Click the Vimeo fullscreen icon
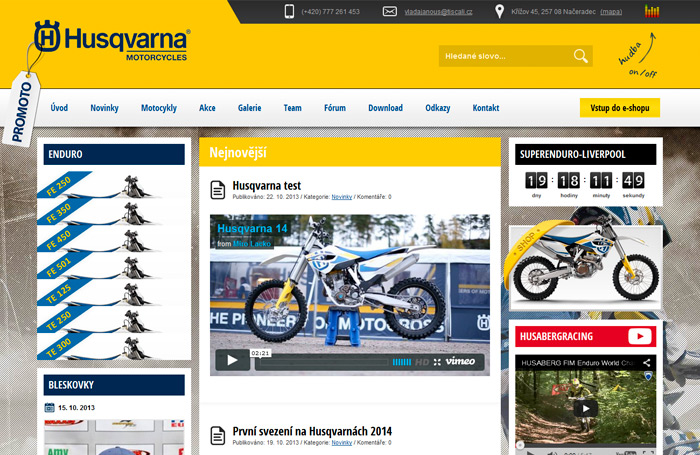The height and width of the screenshot is (455, 700). coord(437,362)
